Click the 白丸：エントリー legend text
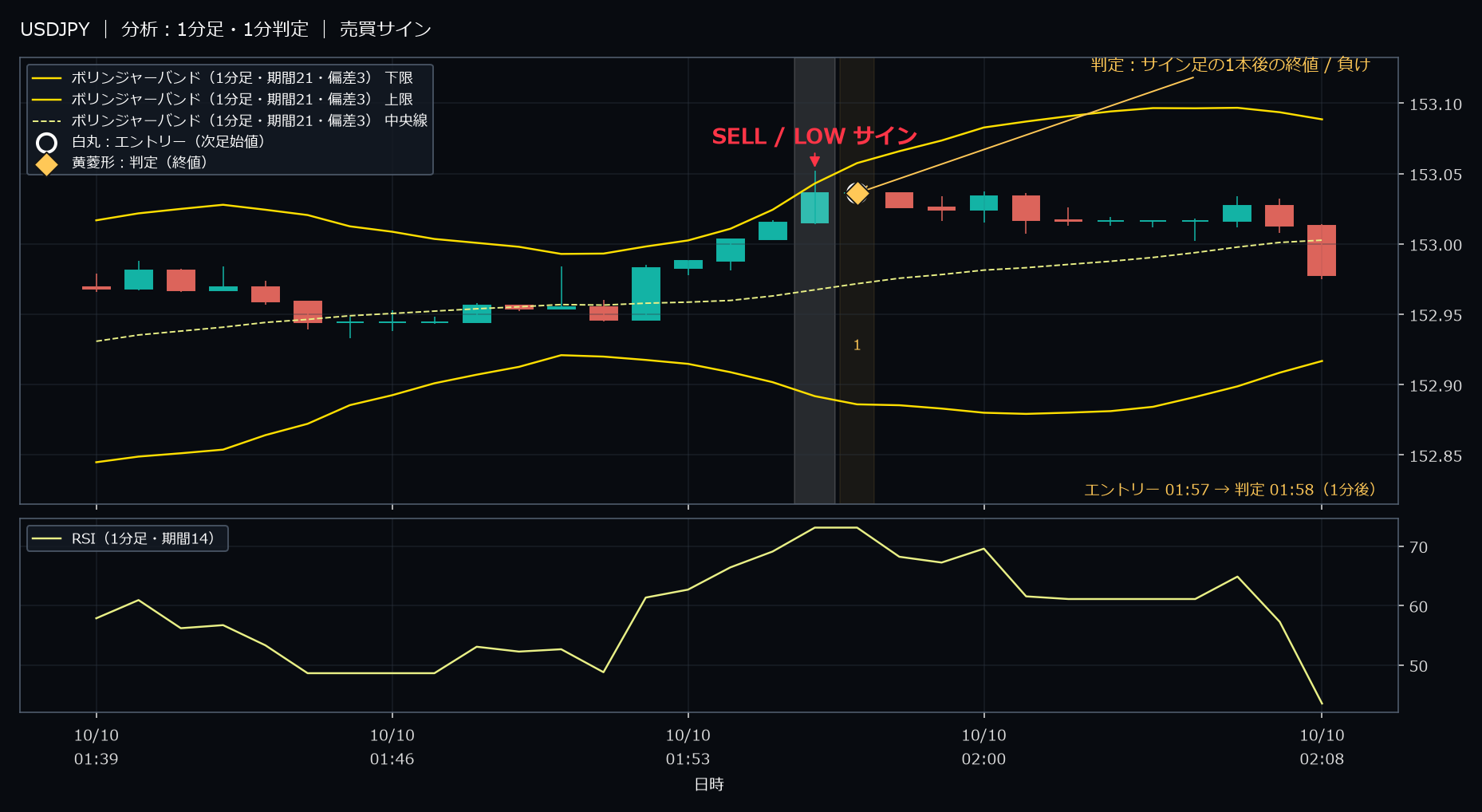Screen dimensions: 1482x812 [x=168, y=142]
